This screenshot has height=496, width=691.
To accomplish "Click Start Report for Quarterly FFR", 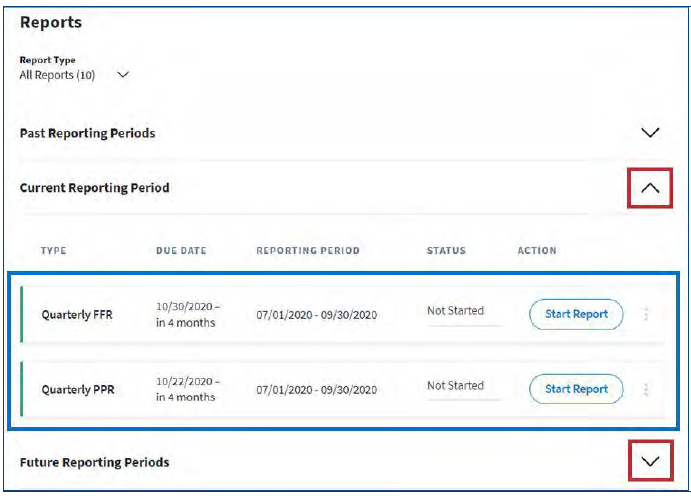I will pyautogui.click(x=576, y=314).
